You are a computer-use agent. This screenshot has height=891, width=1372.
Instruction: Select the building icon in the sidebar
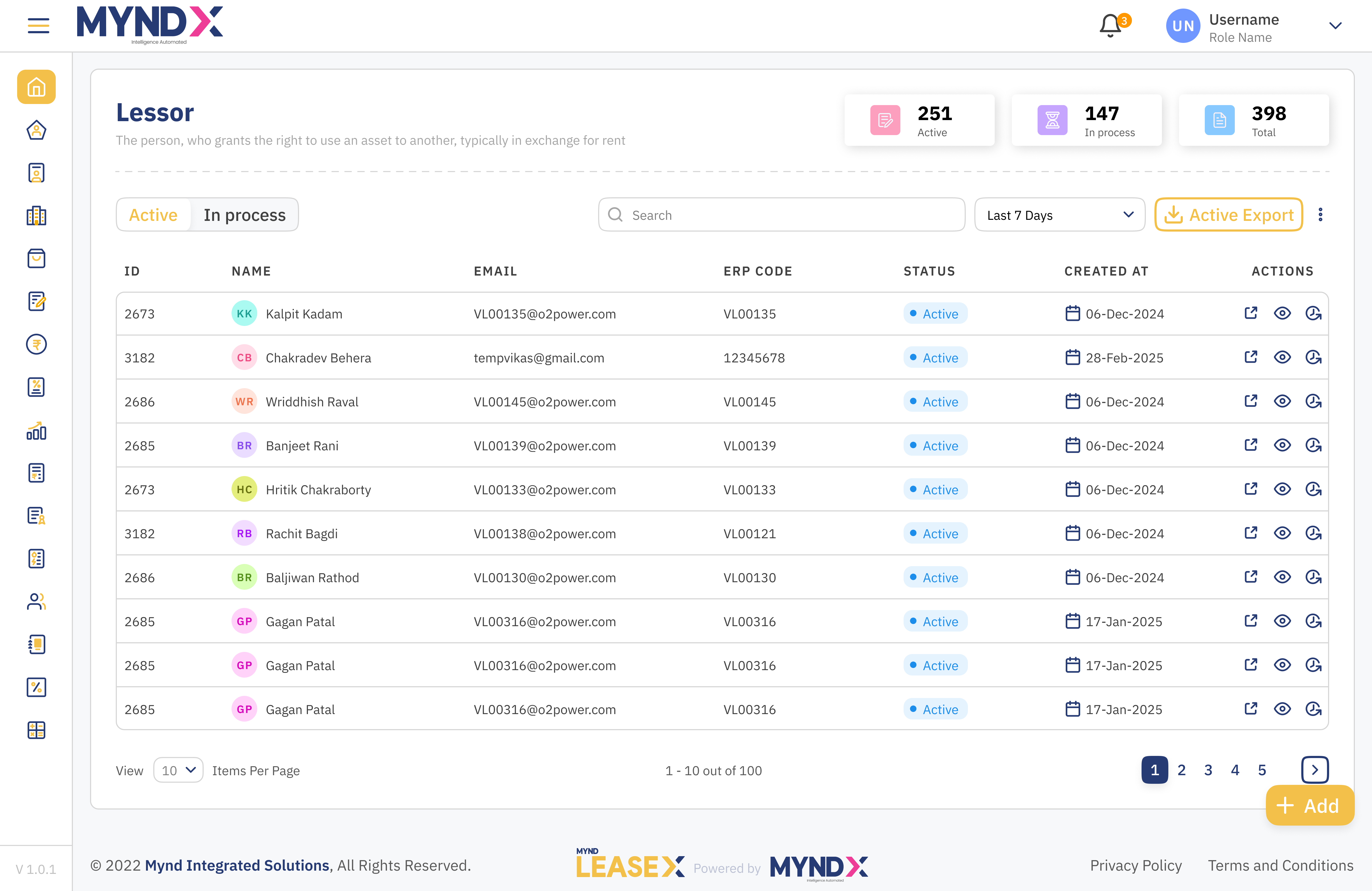[x=36, y=216]
